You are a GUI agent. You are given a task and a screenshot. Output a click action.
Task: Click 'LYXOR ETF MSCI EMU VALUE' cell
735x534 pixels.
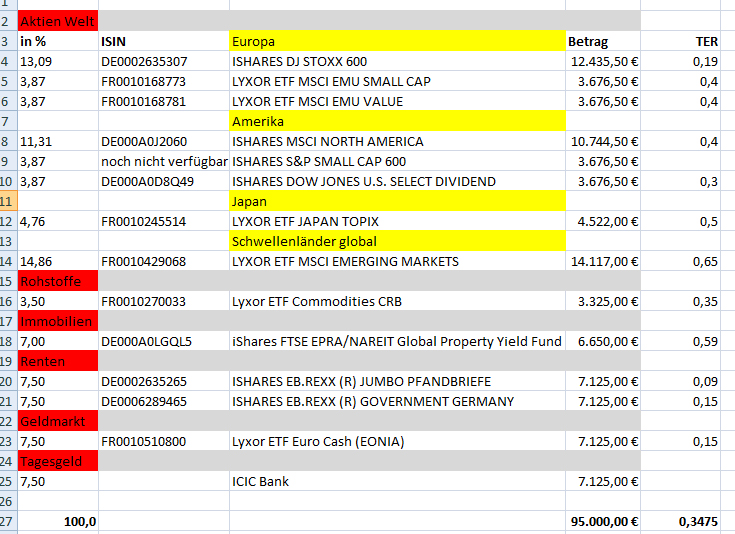coord(398,101)
